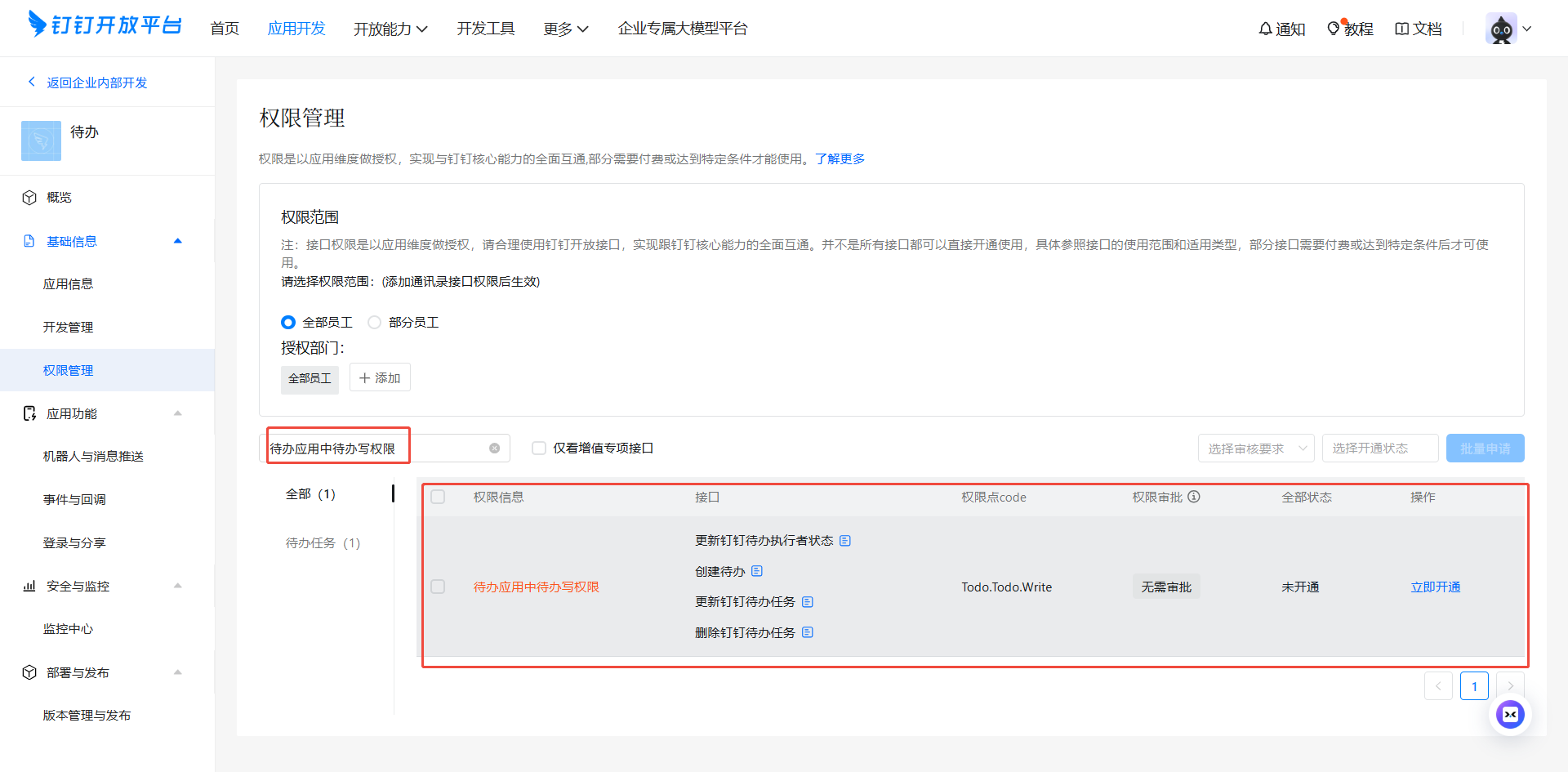This screenshot has width=1568, height=772.
Task: Open the user avatar menu
Action: click(1508, 29)
